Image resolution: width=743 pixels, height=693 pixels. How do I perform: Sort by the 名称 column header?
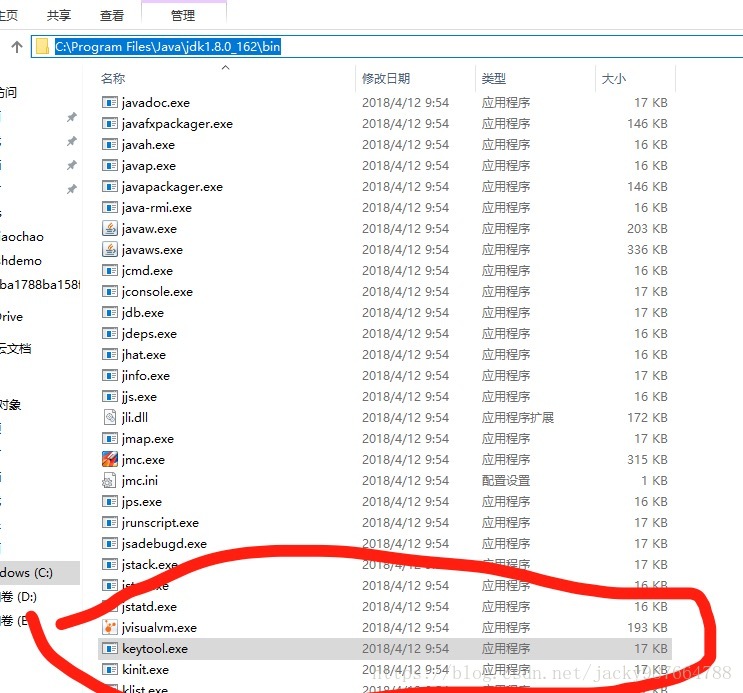pos(113,78)
